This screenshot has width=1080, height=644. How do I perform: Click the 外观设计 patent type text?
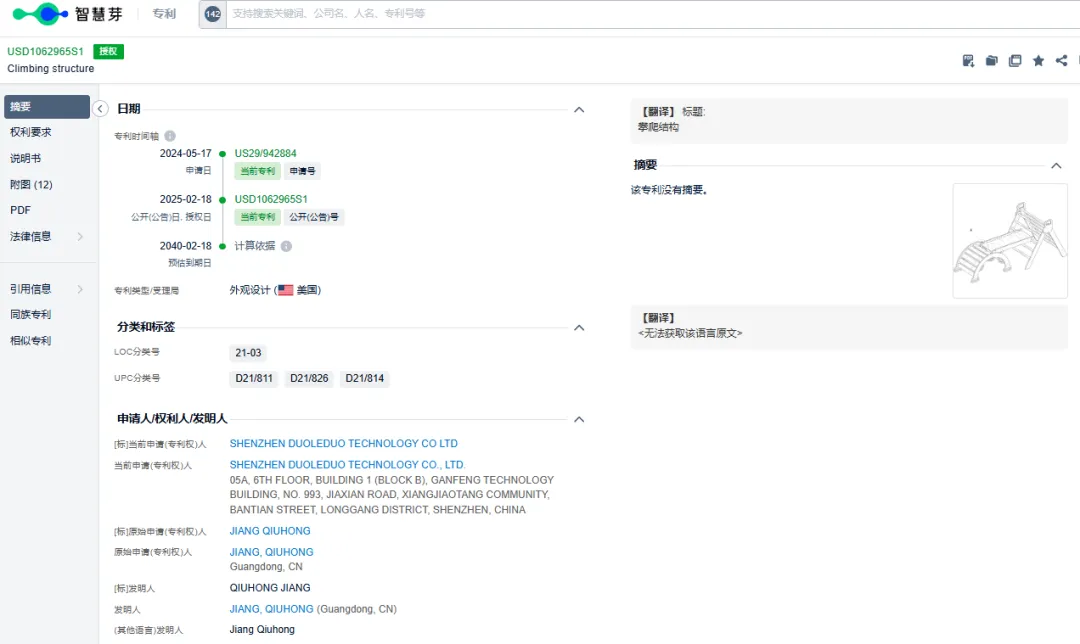250,290
